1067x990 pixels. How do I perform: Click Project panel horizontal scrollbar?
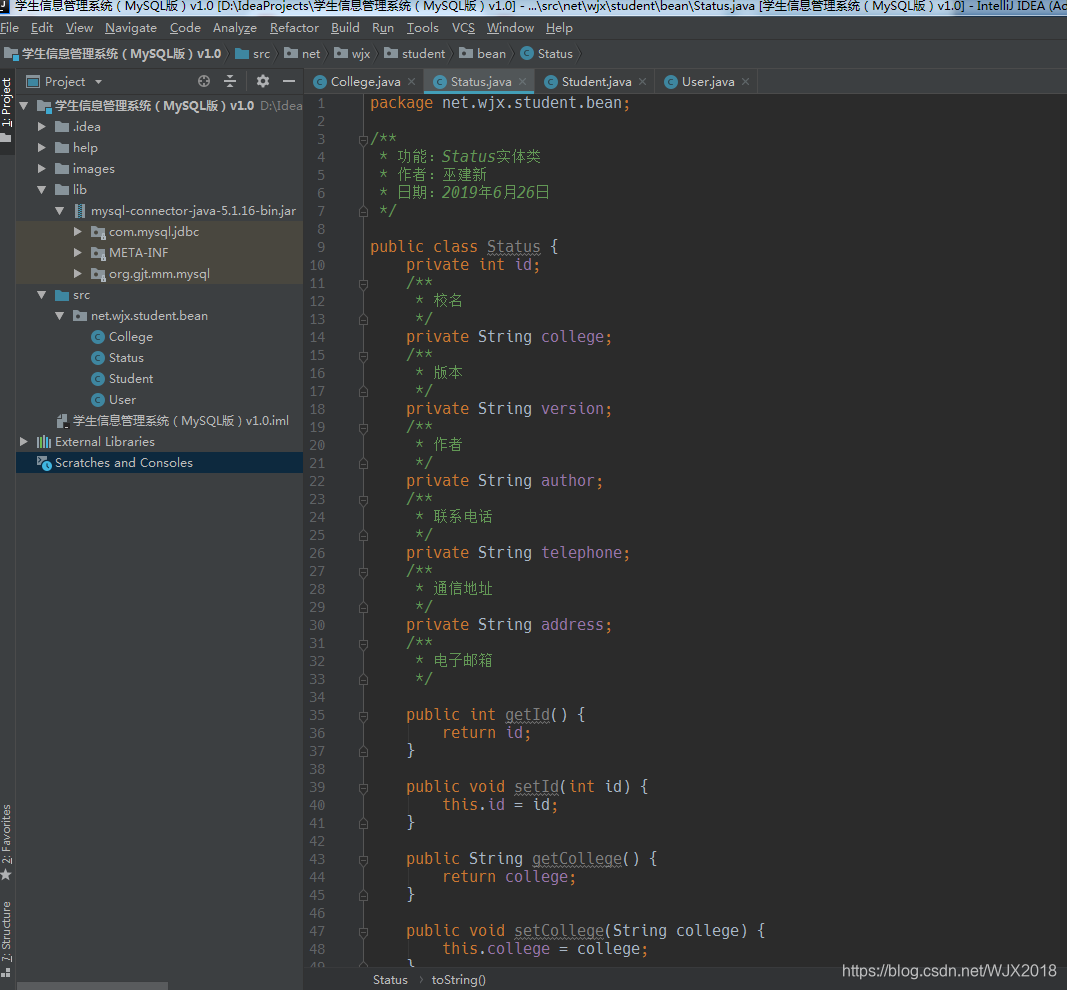(92, 985)
